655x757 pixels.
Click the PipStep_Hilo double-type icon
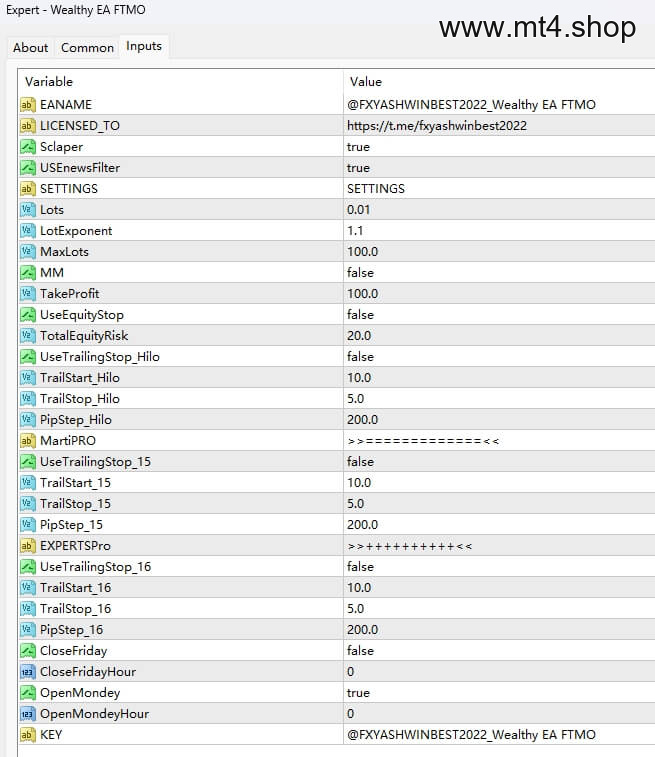28,420
